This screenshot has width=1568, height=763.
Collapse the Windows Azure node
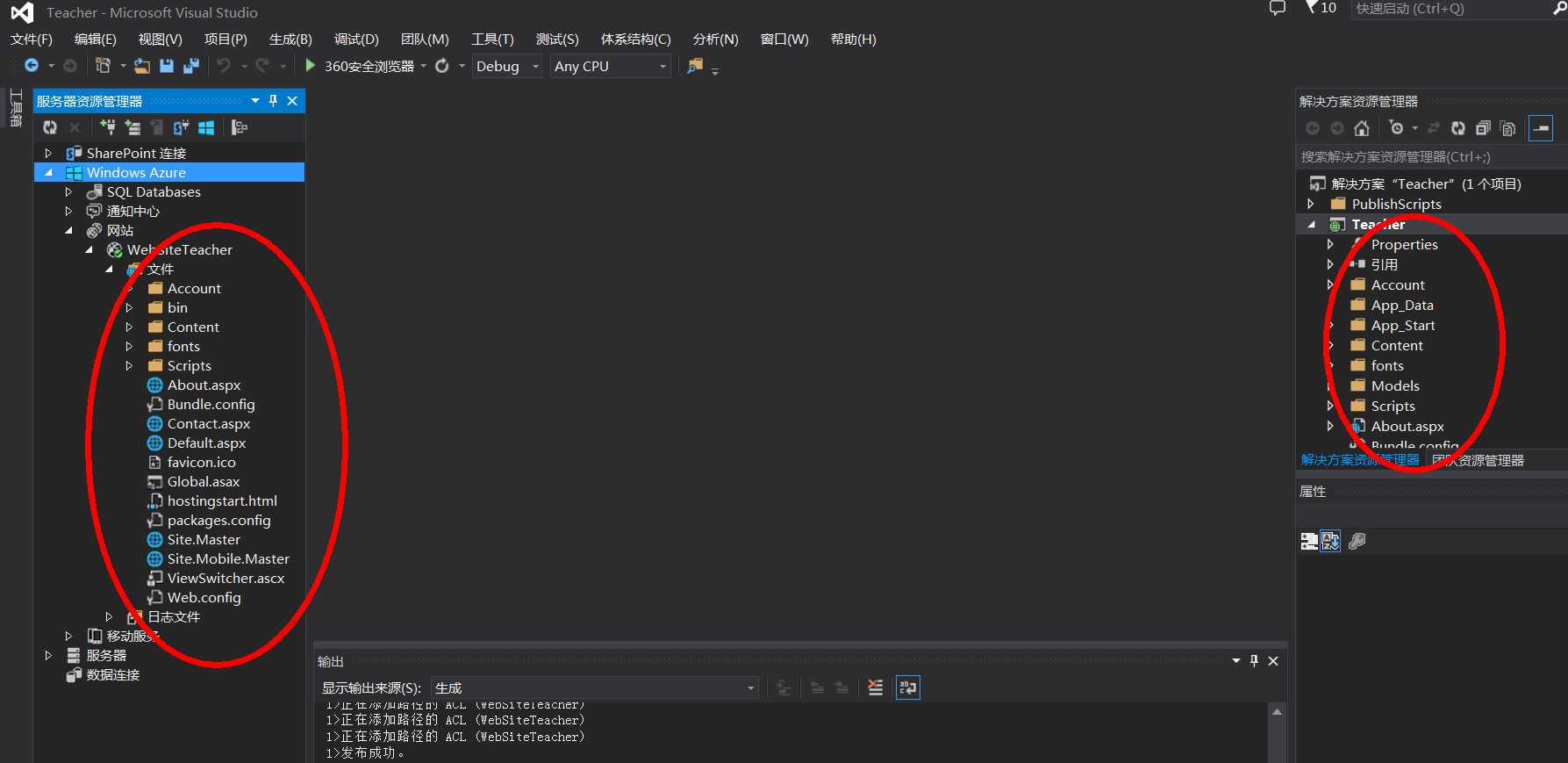tap(48, 172)
